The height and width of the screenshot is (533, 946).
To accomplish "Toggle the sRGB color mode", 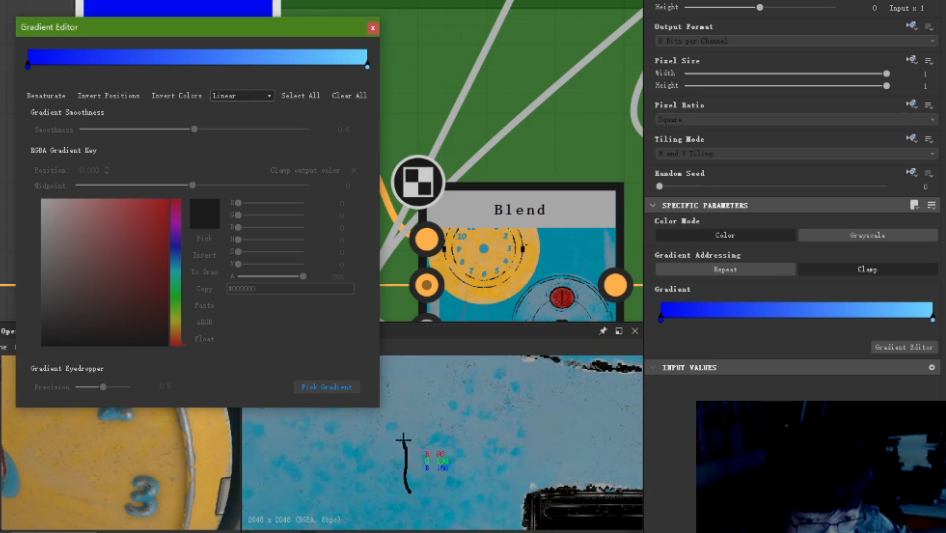I will coord(205,322).
